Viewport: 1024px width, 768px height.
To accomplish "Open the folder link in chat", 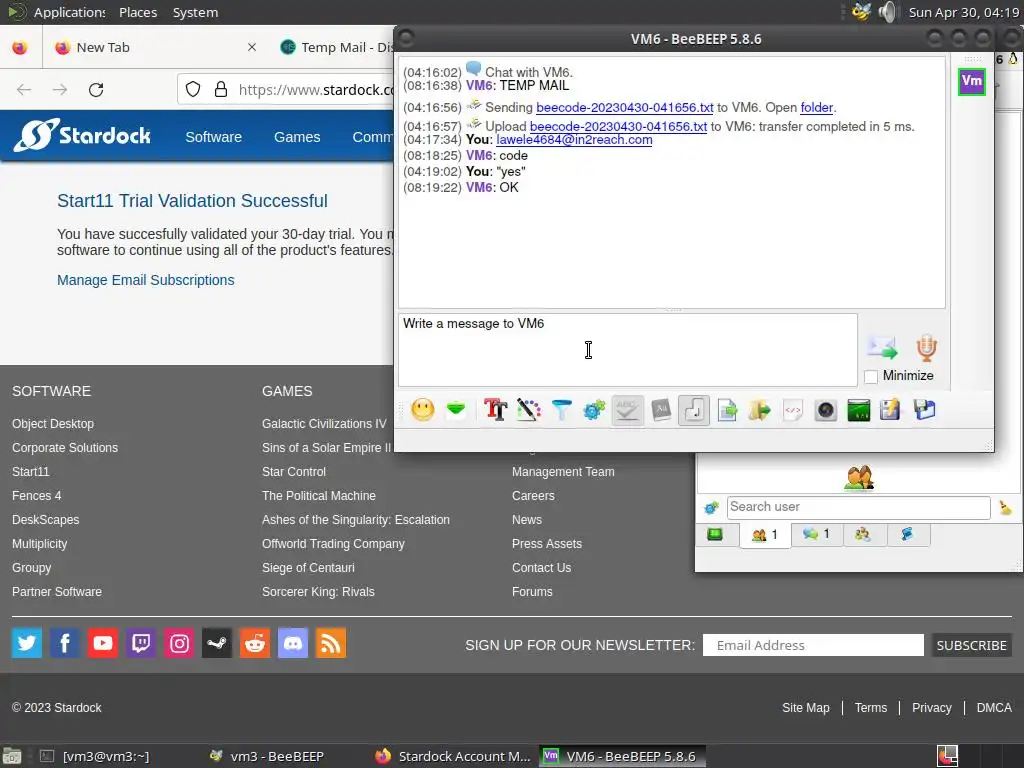I will point(816,108).
